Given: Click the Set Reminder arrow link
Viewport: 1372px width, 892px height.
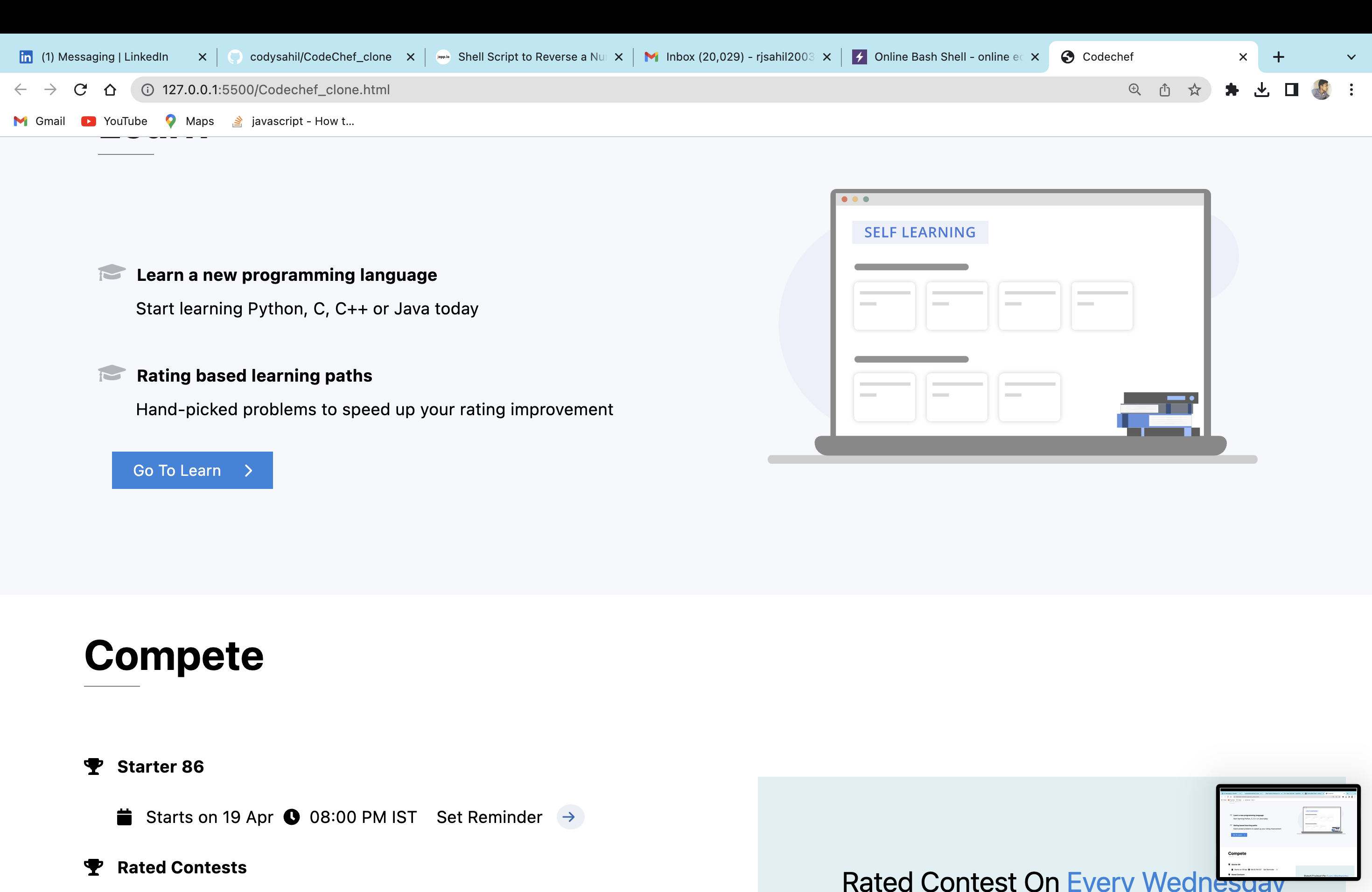Looking at the screenshot, I should [x=569, y=816].
